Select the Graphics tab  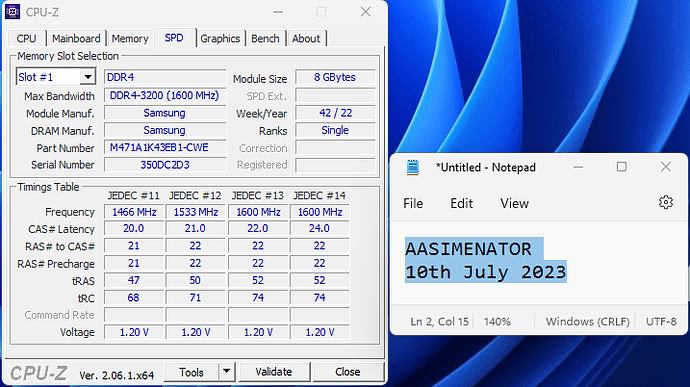coord(220,39)
